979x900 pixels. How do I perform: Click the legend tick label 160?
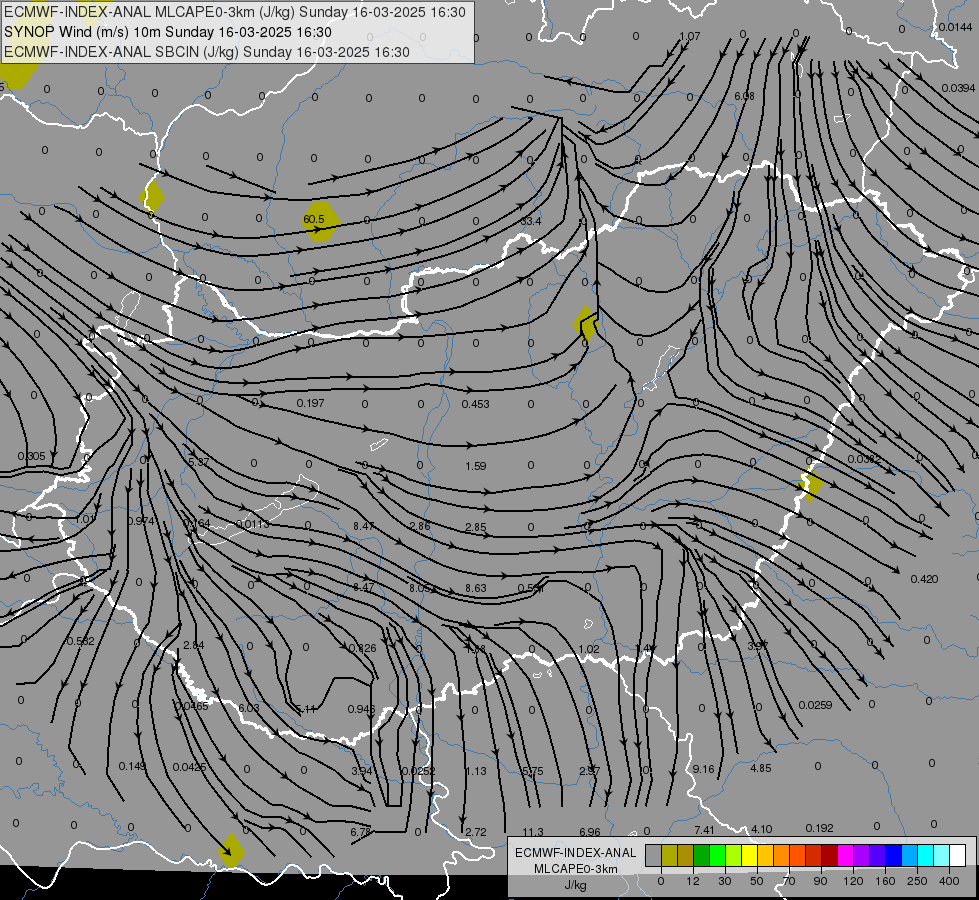885,881
